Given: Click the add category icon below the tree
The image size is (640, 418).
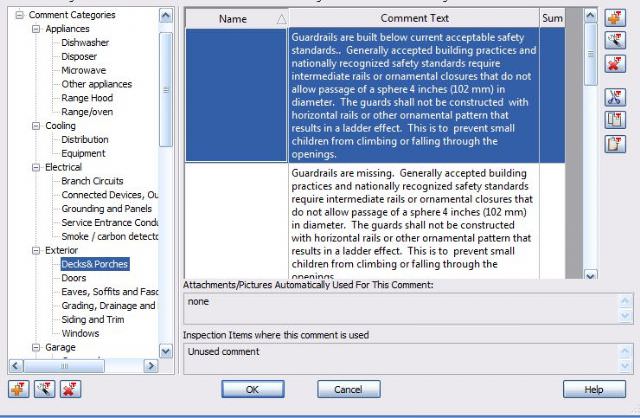Looking at the screenshot, I should point(15,388).
